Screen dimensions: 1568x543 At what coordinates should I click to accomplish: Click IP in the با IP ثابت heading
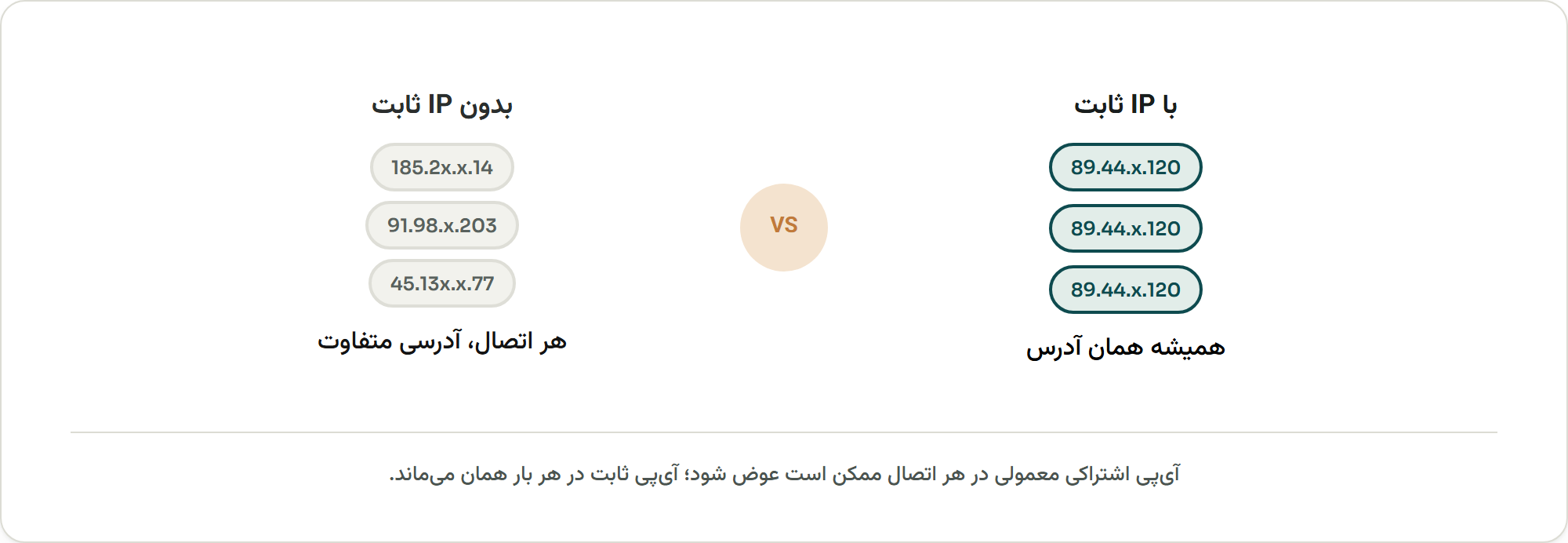pos(1142,104)
